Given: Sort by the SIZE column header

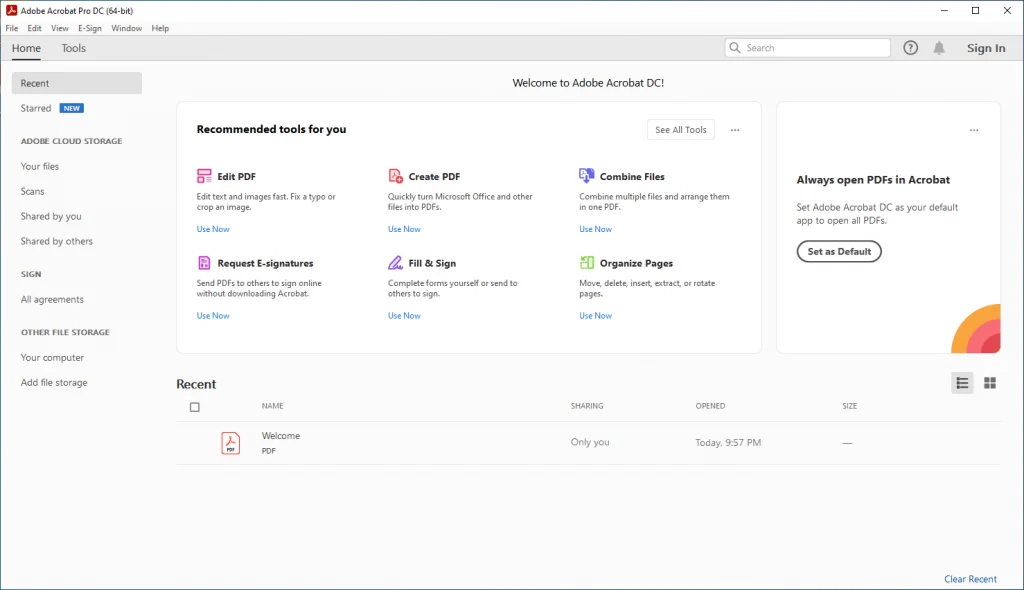Looking at the screenshot, I should point(849,406).
